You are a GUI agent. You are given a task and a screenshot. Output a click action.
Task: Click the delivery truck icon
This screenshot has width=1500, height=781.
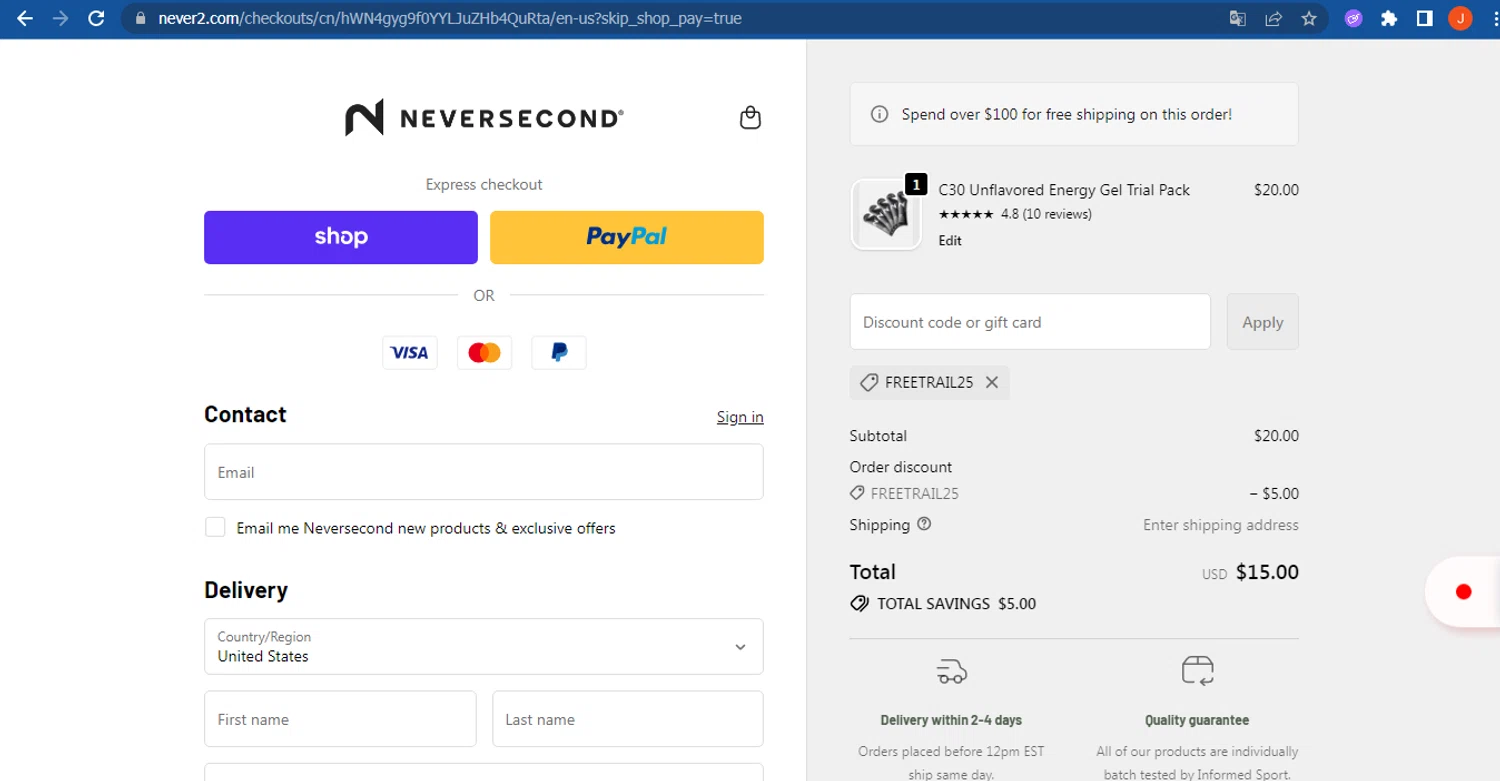pos(952,670)
